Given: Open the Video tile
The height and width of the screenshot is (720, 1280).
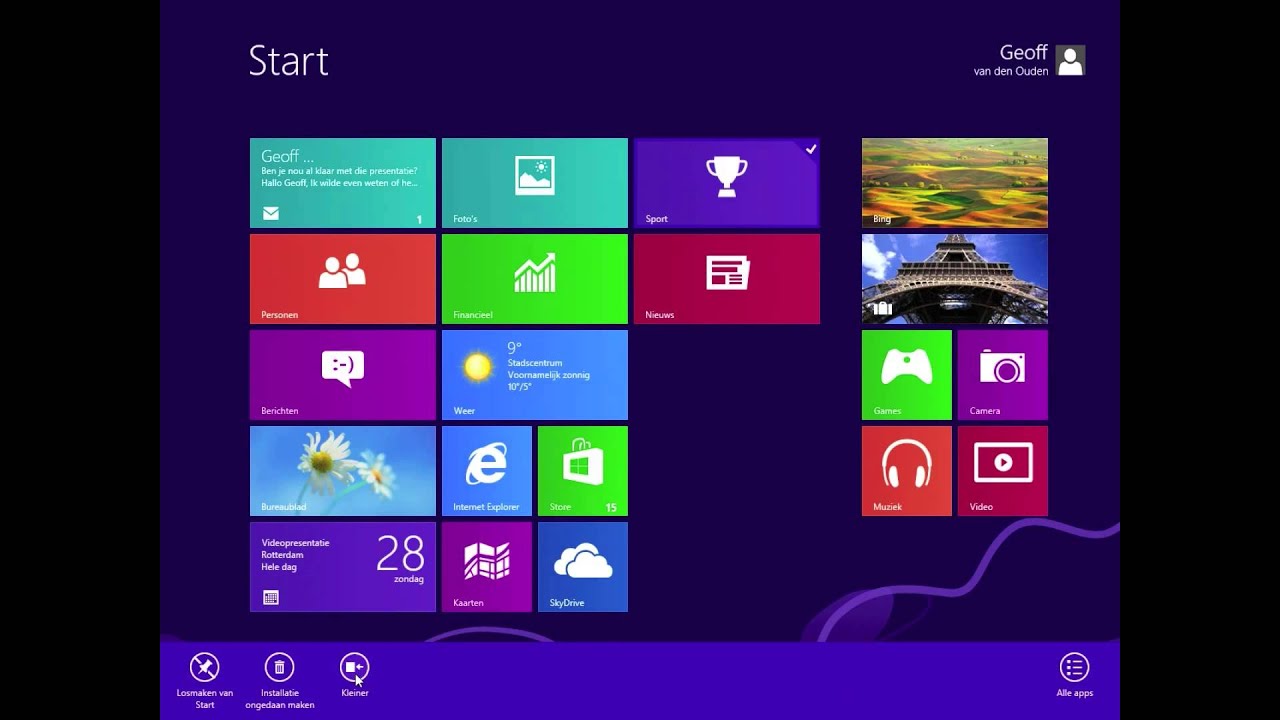Looking at the screenshot, I should 1002,471.
